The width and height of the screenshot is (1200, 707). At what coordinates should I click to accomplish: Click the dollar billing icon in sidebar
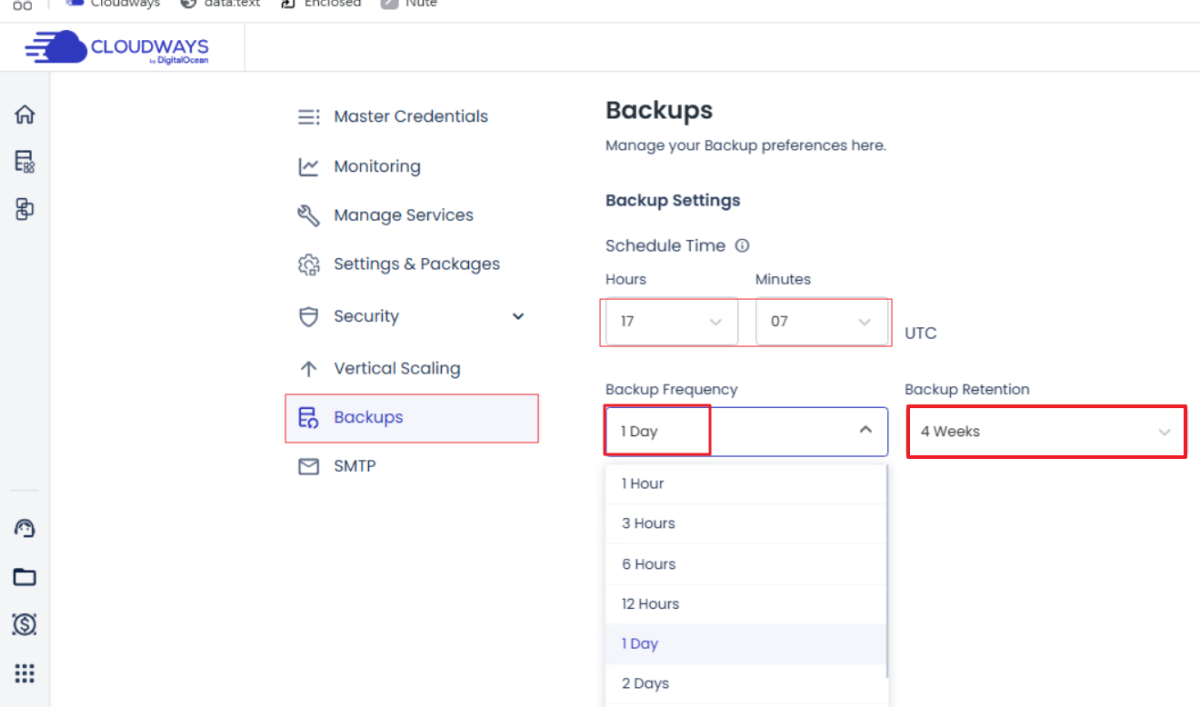[25, 625]
